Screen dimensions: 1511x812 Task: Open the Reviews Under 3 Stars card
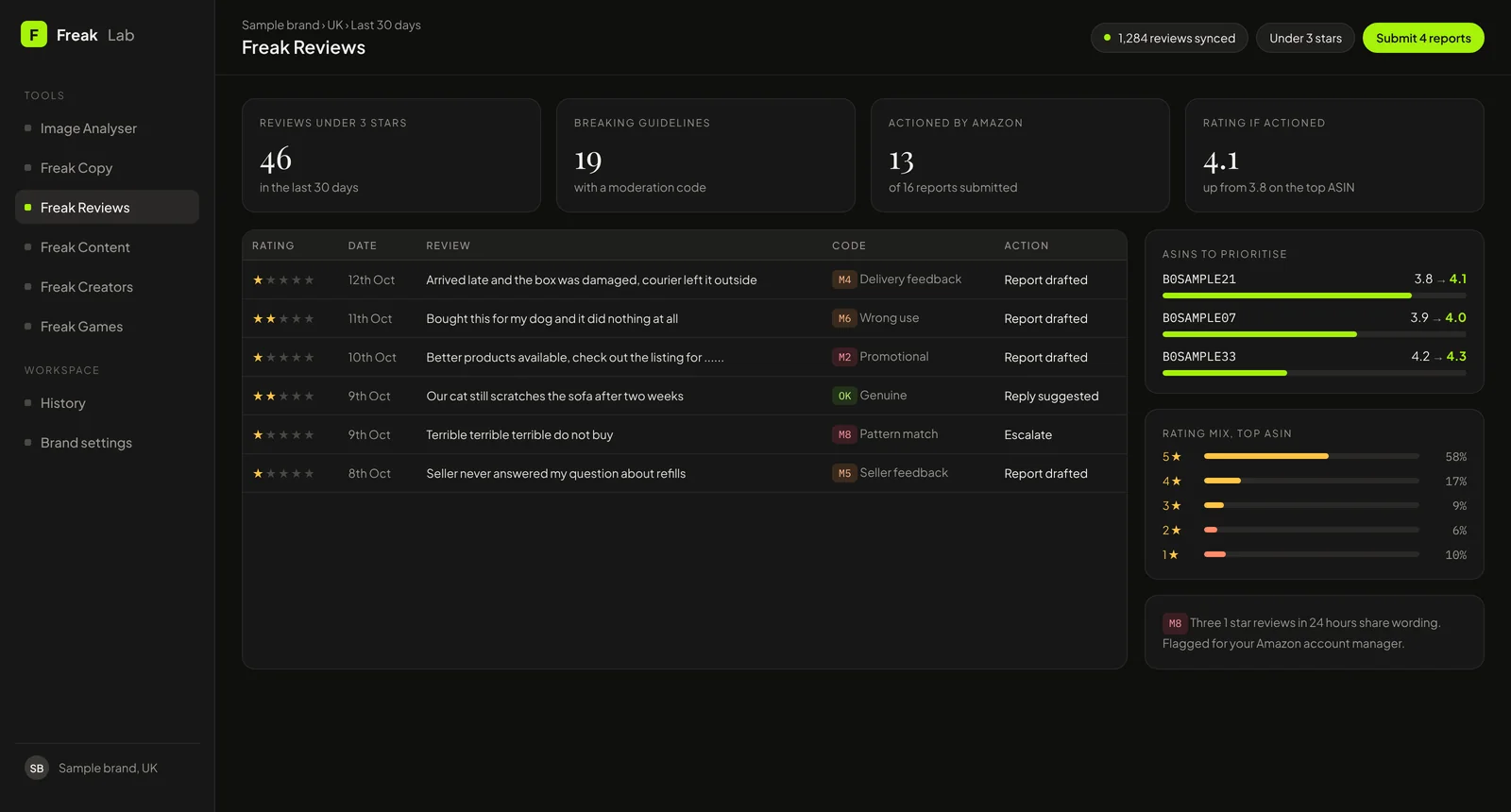(391, 156)
